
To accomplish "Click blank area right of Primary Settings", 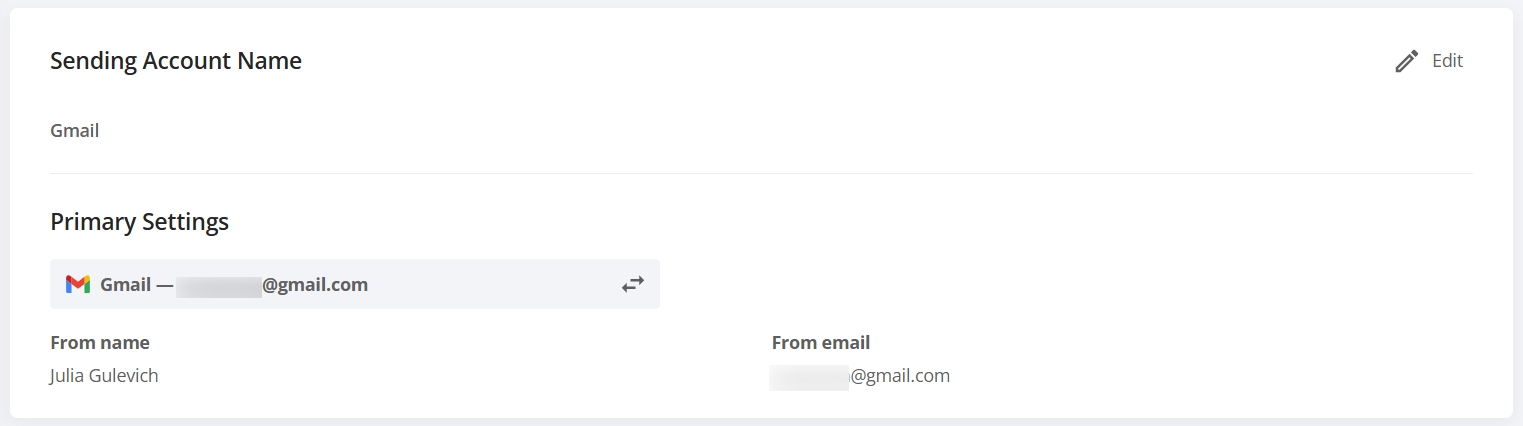I will pos(850,222).
